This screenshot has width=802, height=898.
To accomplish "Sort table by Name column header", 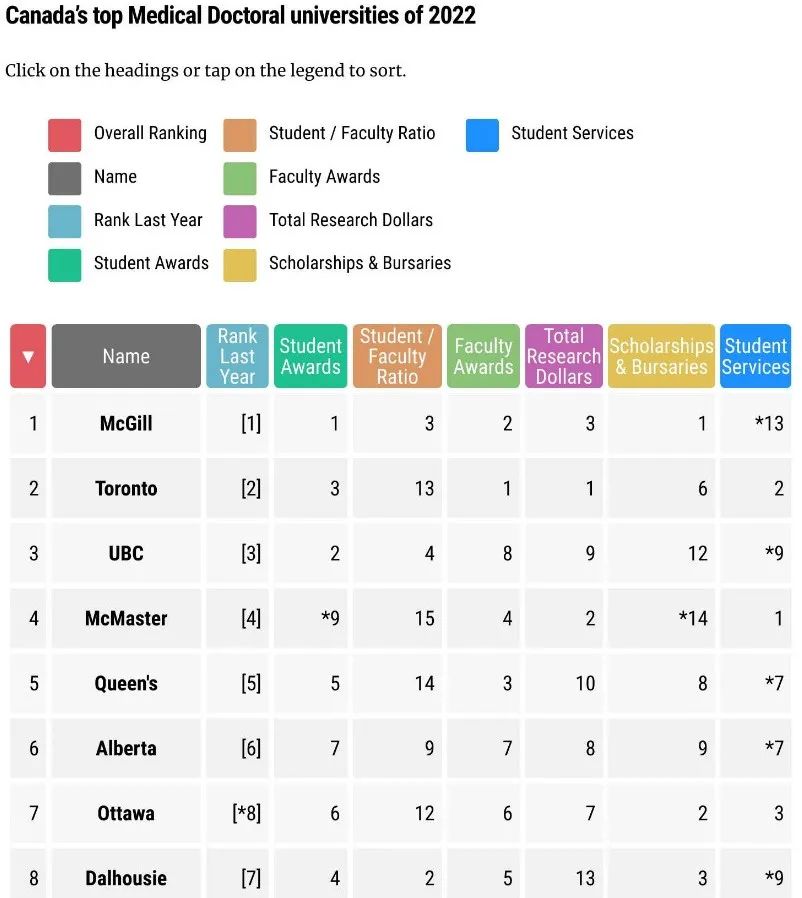I will pyautogui.click(x=126, y=356).
